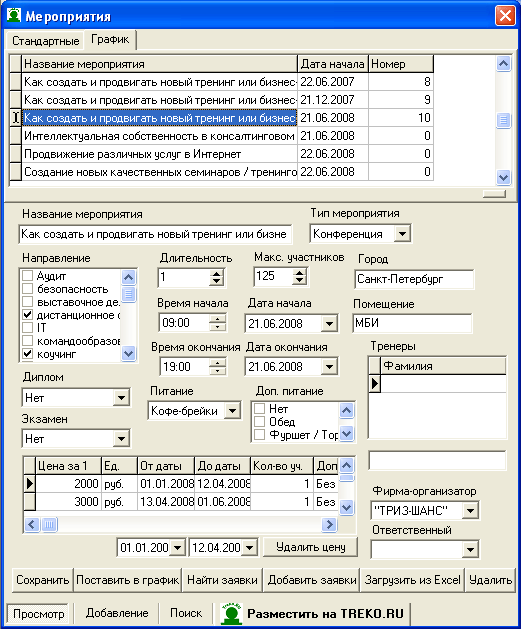
Task: Open the Тип мероприятия dropdown
Action: pyautogui.click(x=402, y=233)
